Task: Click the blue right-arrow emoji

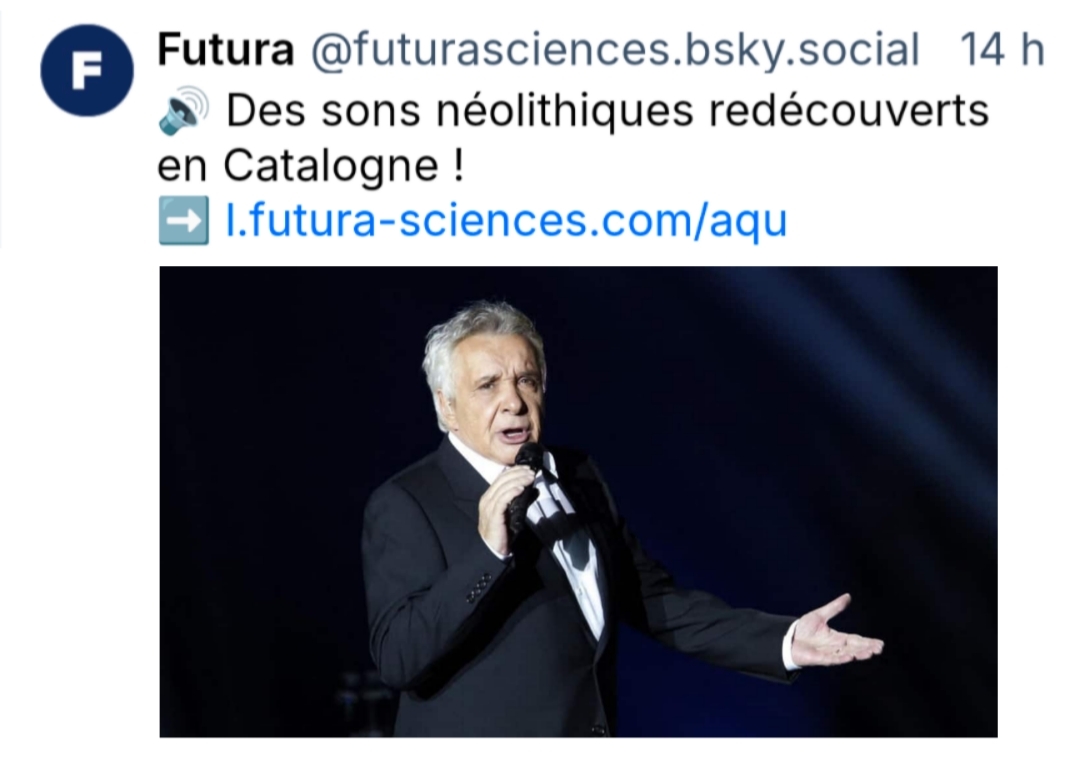Action: click(183, 221)
